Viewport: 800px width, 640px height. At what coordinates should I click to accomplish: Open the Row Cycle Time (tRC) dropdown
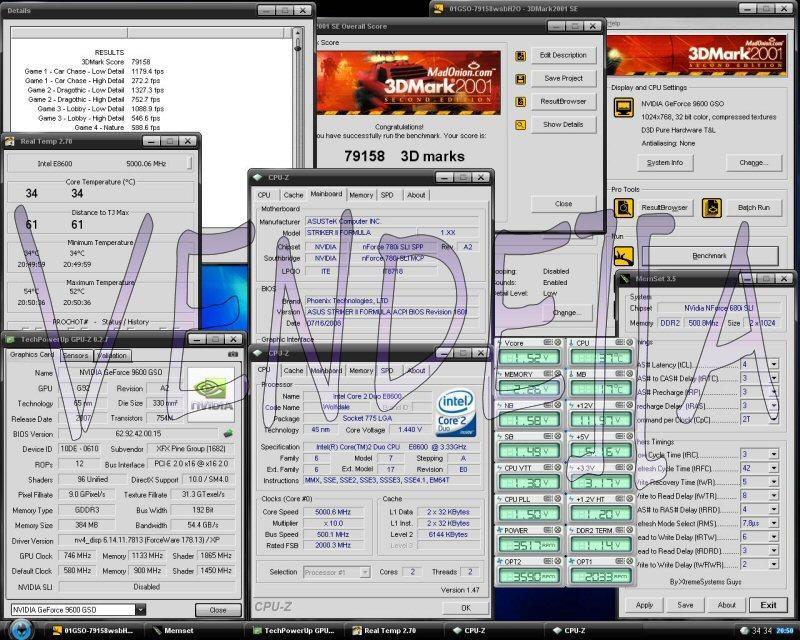coord(774,454)
